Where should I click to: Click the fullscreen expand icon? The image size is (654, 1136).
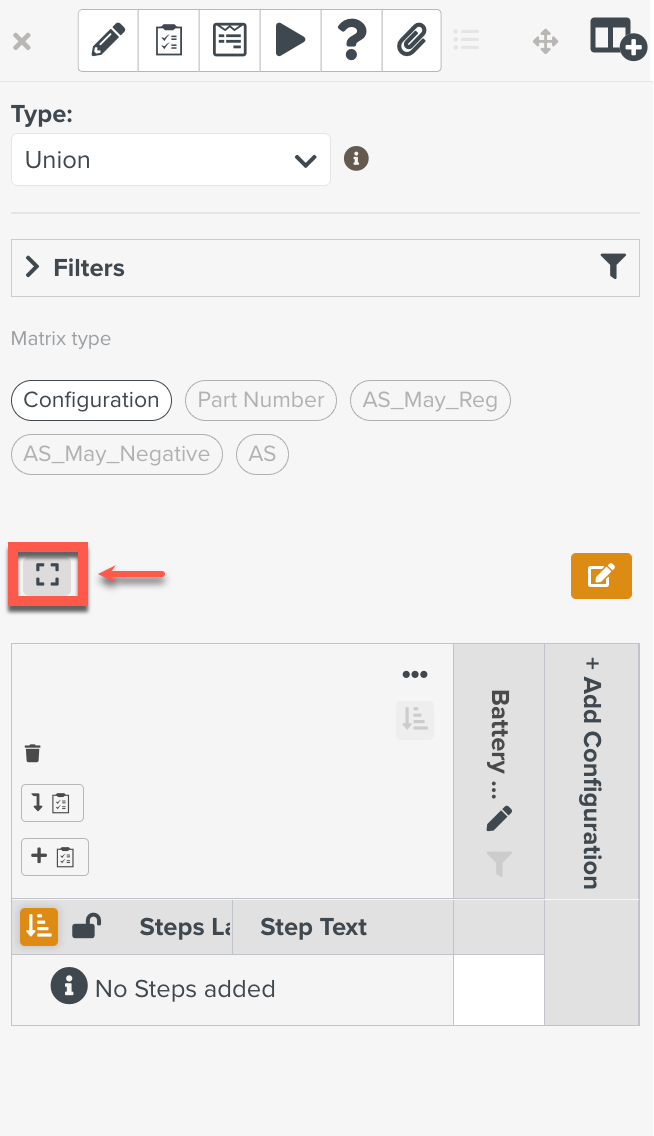point(47,574)
